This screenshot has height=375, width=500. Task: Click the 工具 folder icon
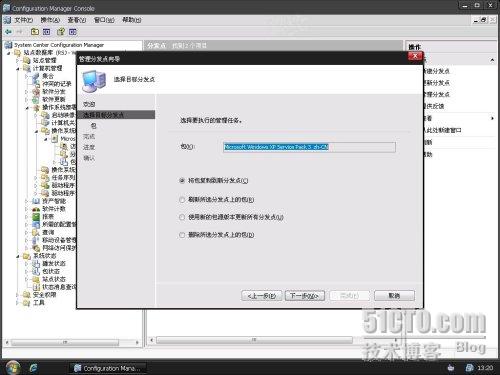coord(27,303)
